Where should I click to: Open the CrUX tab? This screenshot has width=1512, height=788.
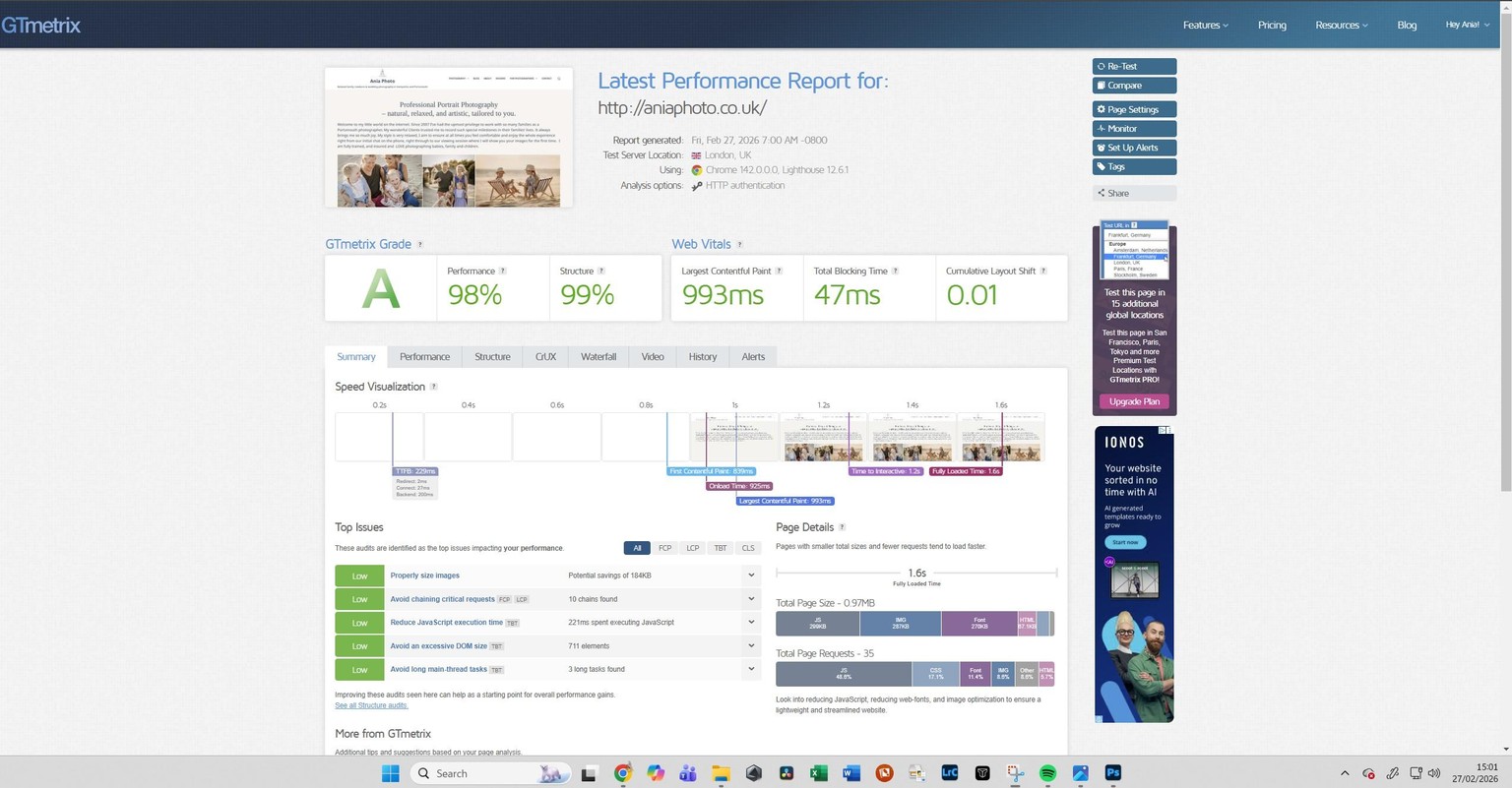(x=545, y=357)
